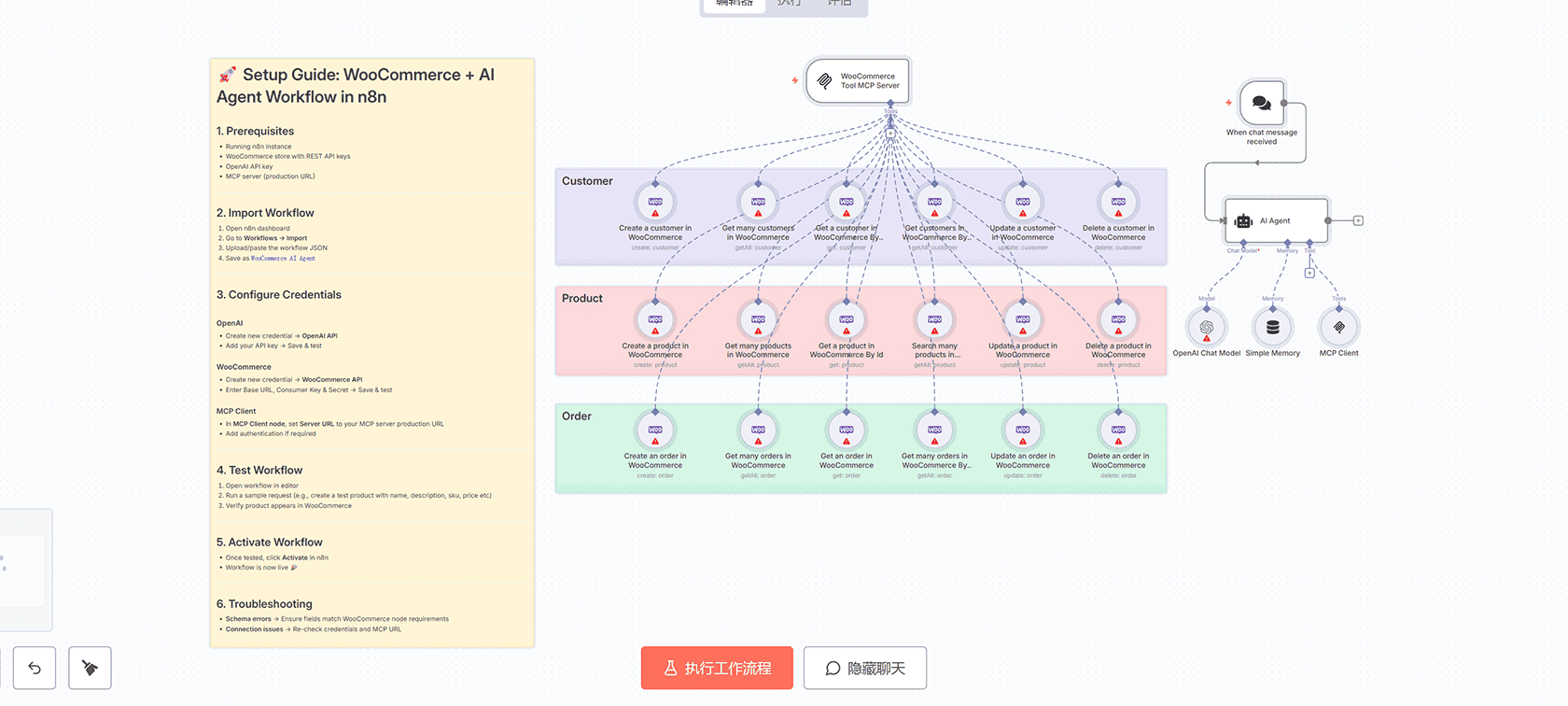The width and height of the screenshot is (1568, 706).
Task: Open the OpenAI Chat Model node
Action: pyautogui.click(x=1206, y=328)
